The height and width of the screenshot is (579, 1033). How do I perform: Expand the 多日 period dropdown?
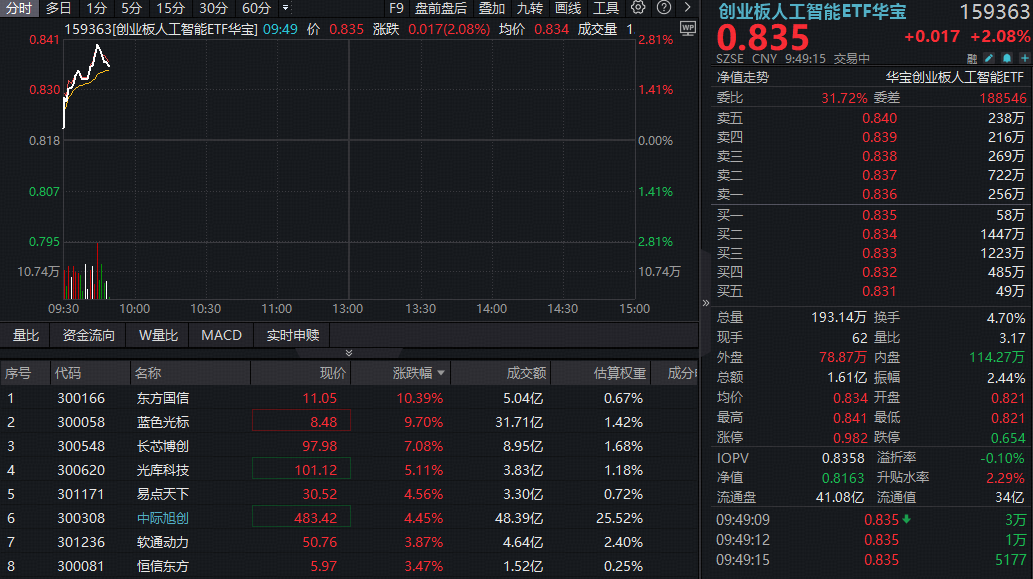(x=56, y=8)
